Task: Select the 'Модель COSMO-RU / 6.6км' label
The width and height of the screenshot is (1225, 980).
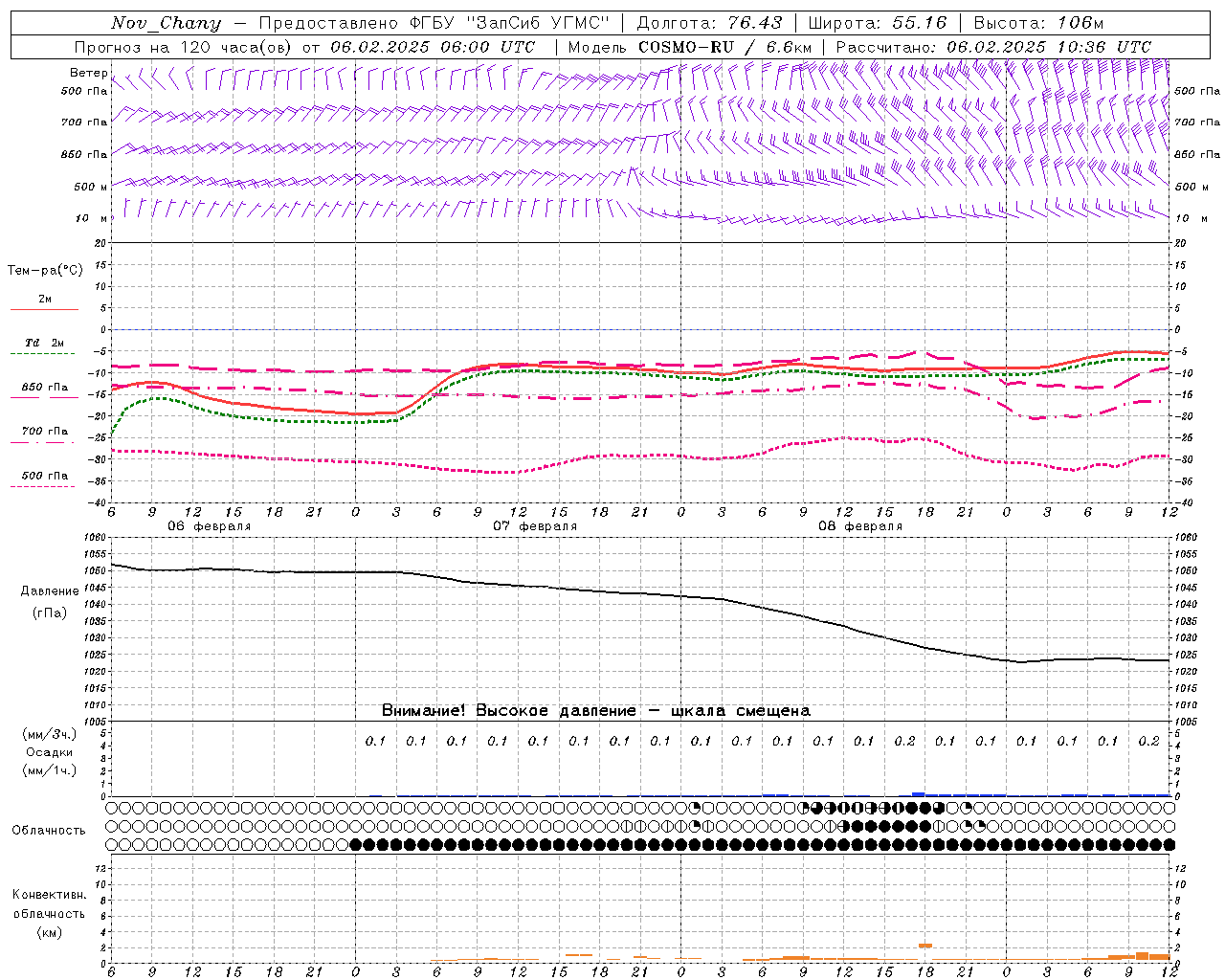Action: [689, 47]
